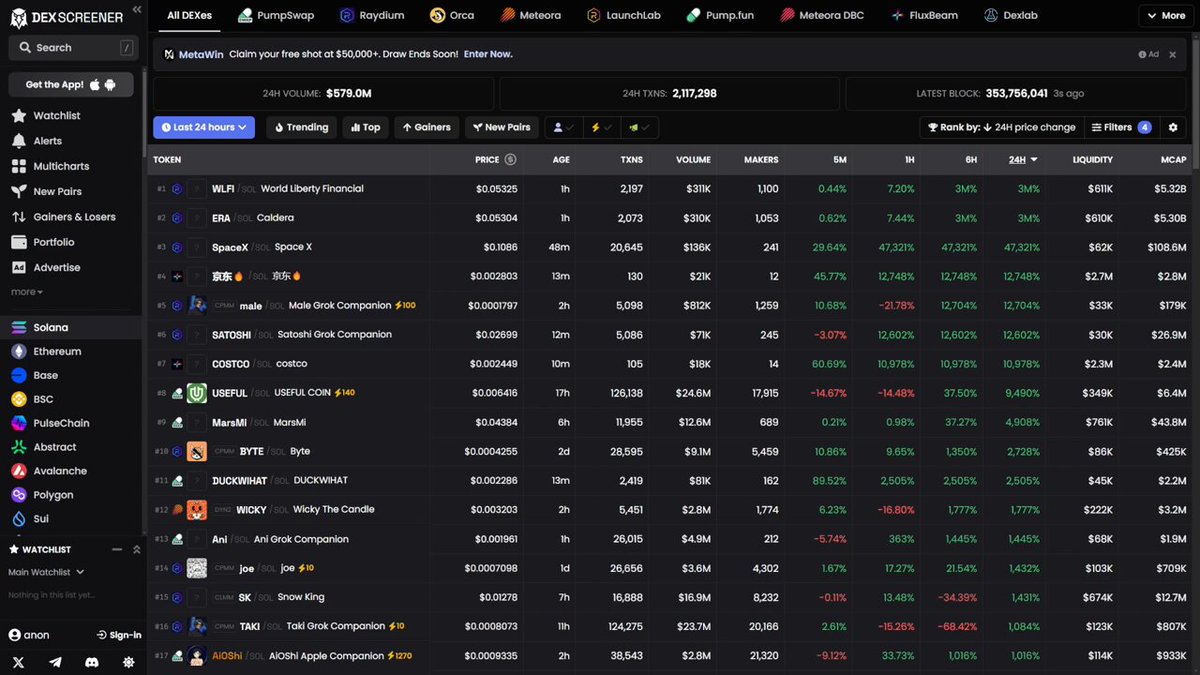
Task: Switch to the All DEXes tab
Action: (188, 16)
